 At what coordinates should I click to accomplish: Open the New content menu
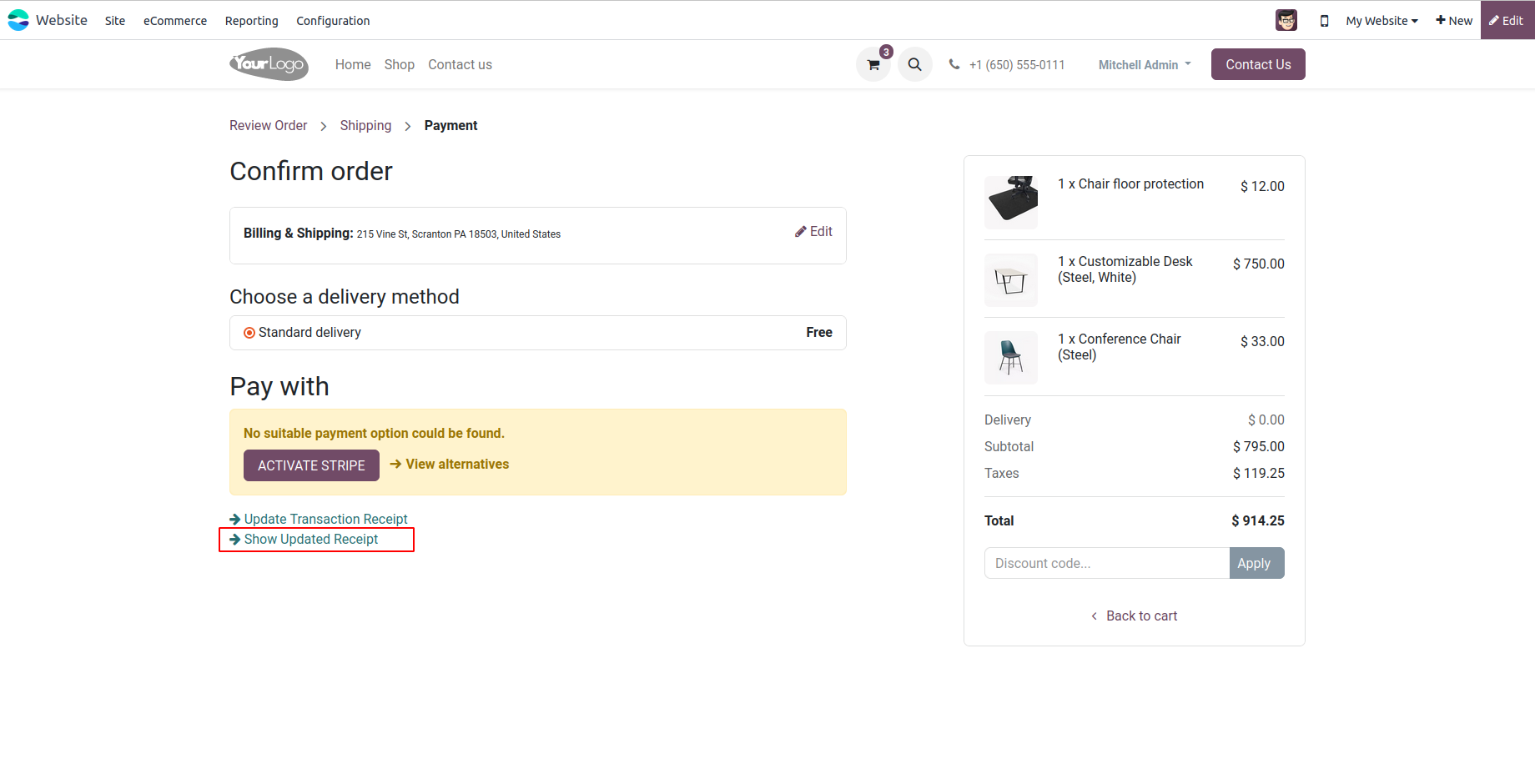(1454, 21)
